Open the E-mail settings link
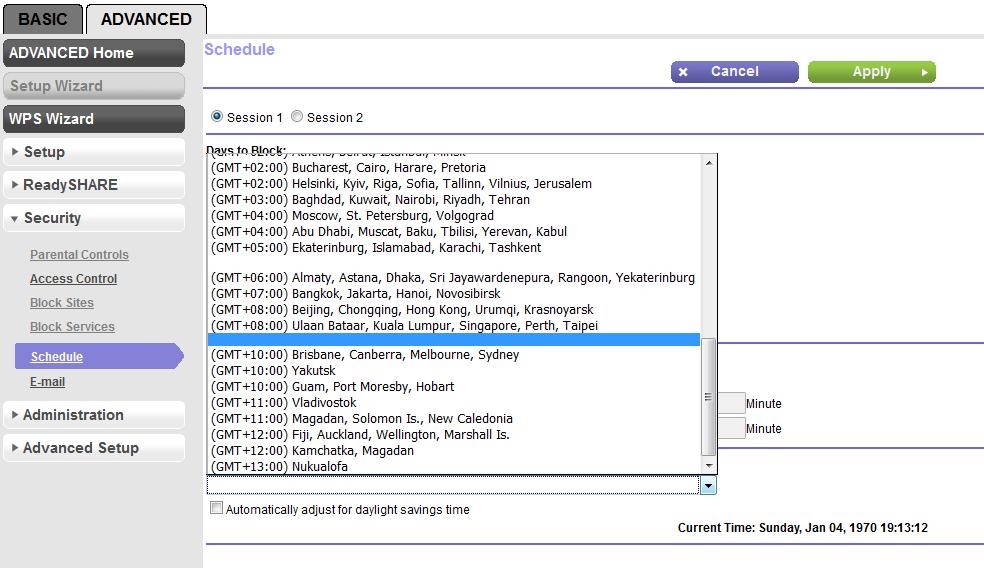 pyautogui.click(x=47, y=382)
